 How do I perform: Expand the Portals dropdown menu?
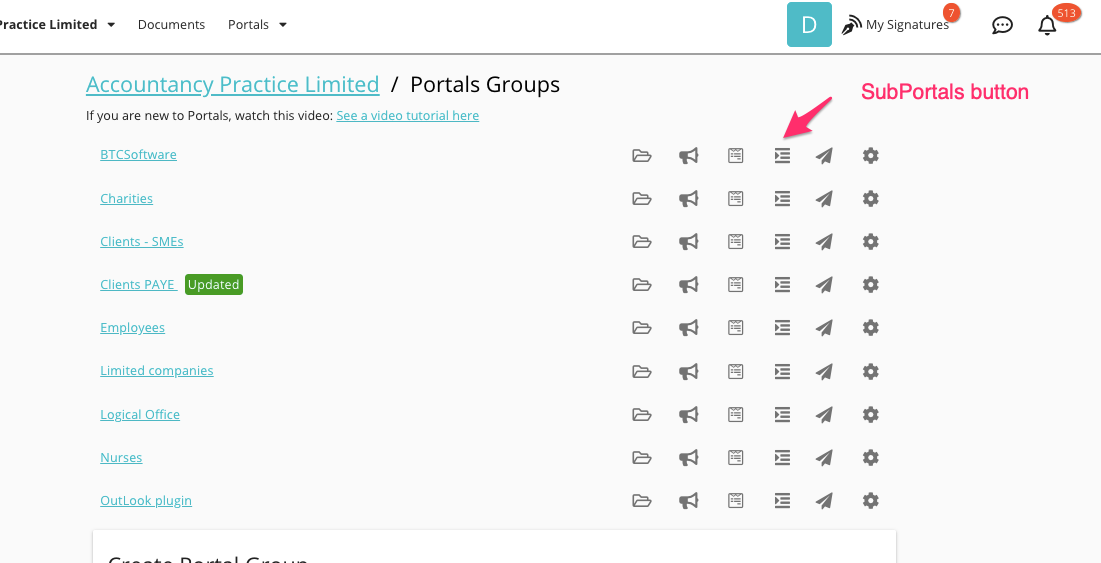[x=257, y=25]
